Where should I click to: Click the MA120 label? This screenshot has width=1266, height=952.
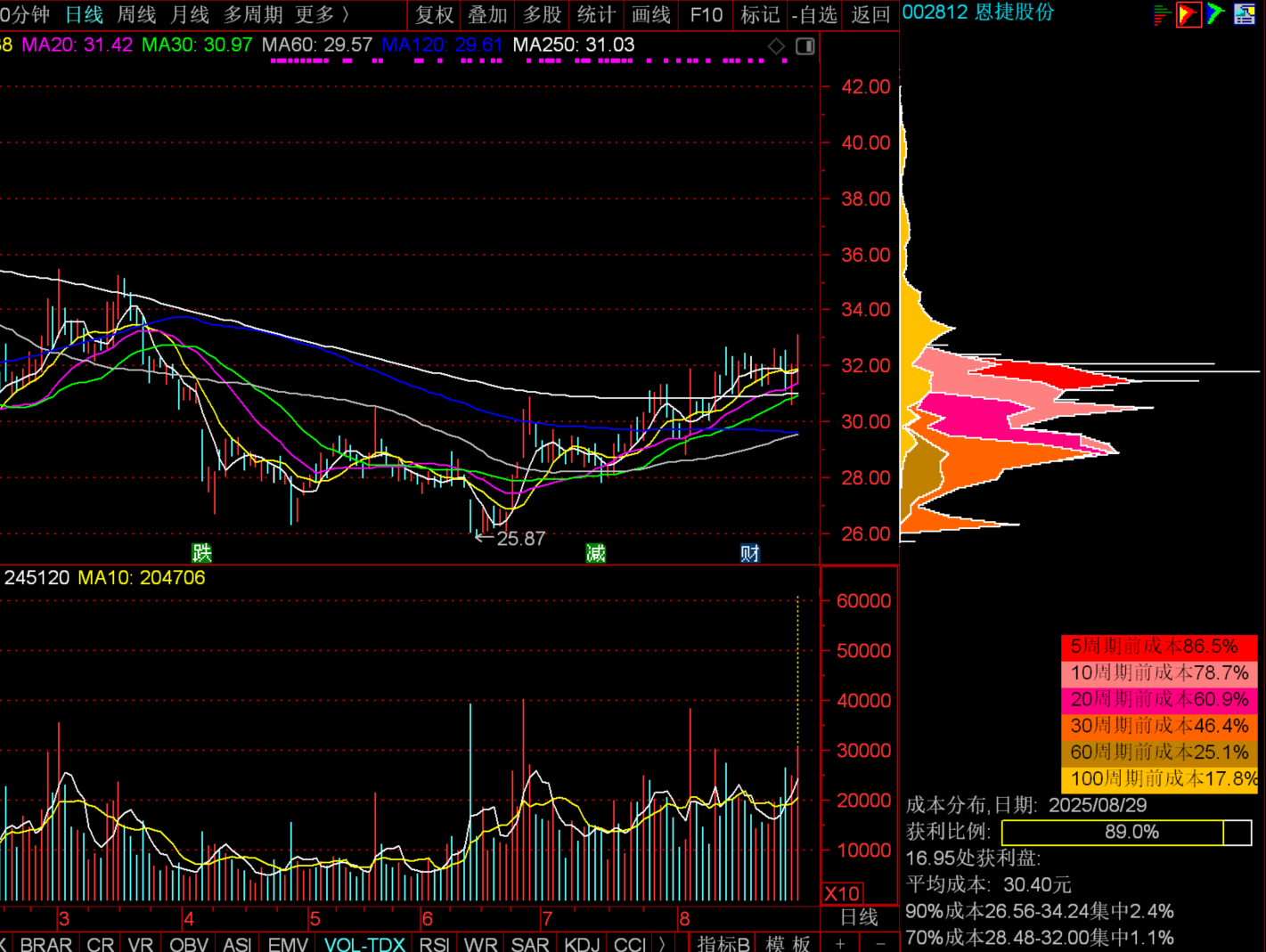pyautogui.click(x=442, y=45)
